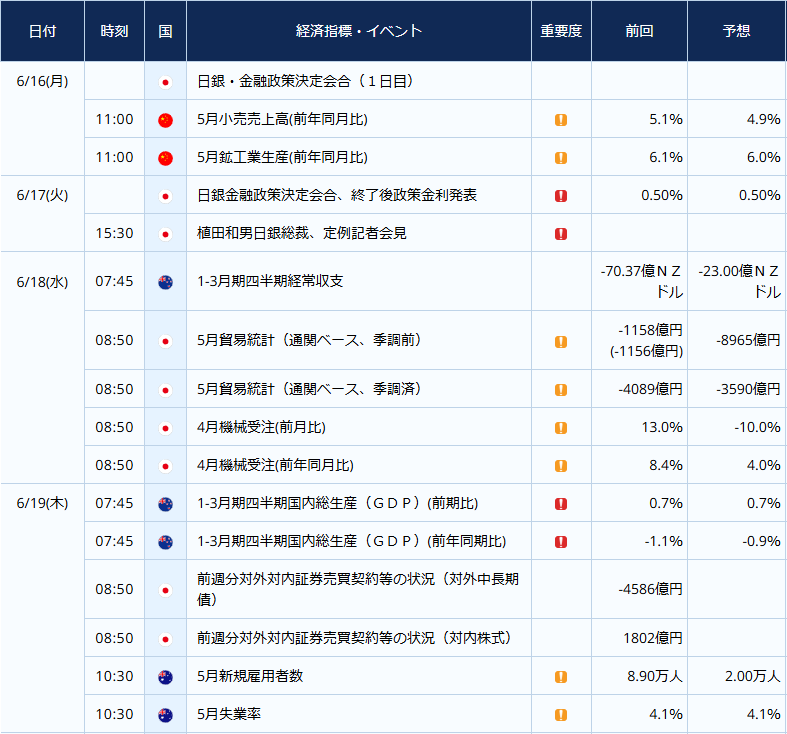Click event 1-3月期四半期国内総生産 (前年同期比)
This screenshot has width=787, height=734.
[351, 541]
